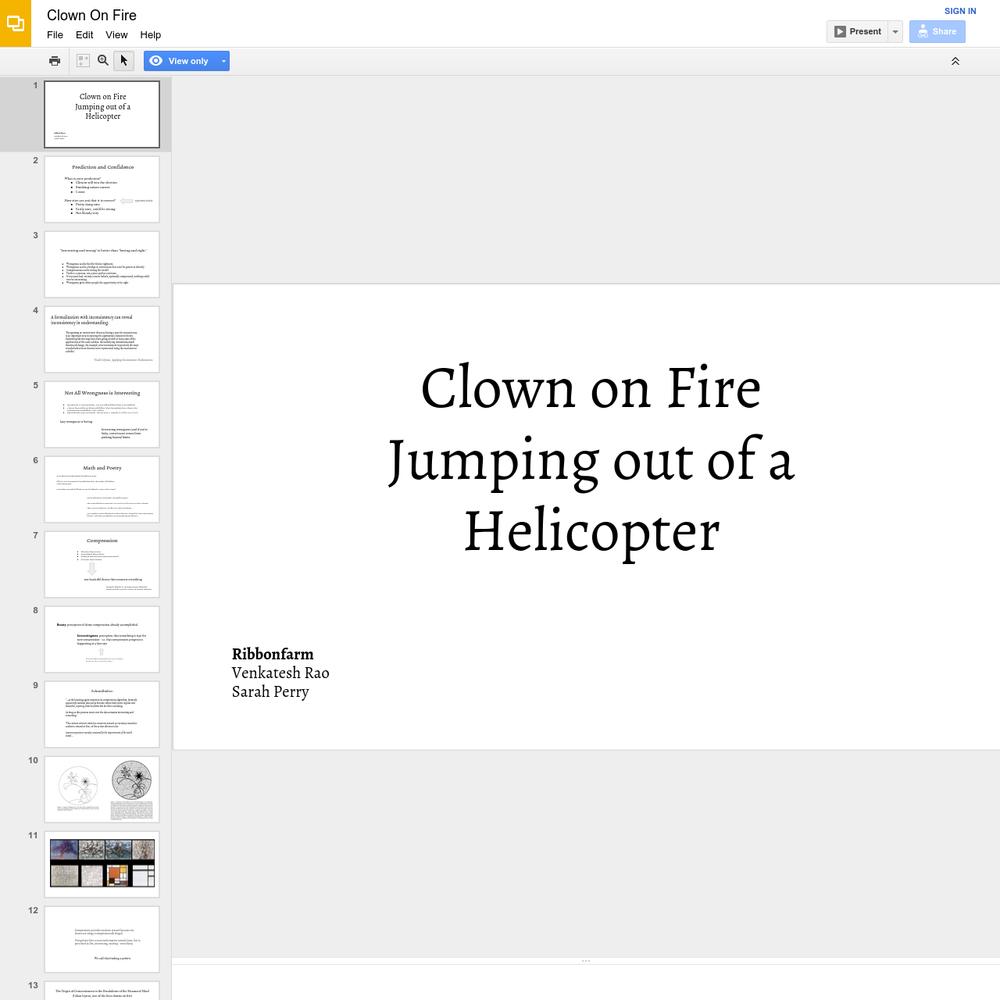Click the View only button
The width and height of the screenshot is (1000, 1000).
click(x=180, y=61)
